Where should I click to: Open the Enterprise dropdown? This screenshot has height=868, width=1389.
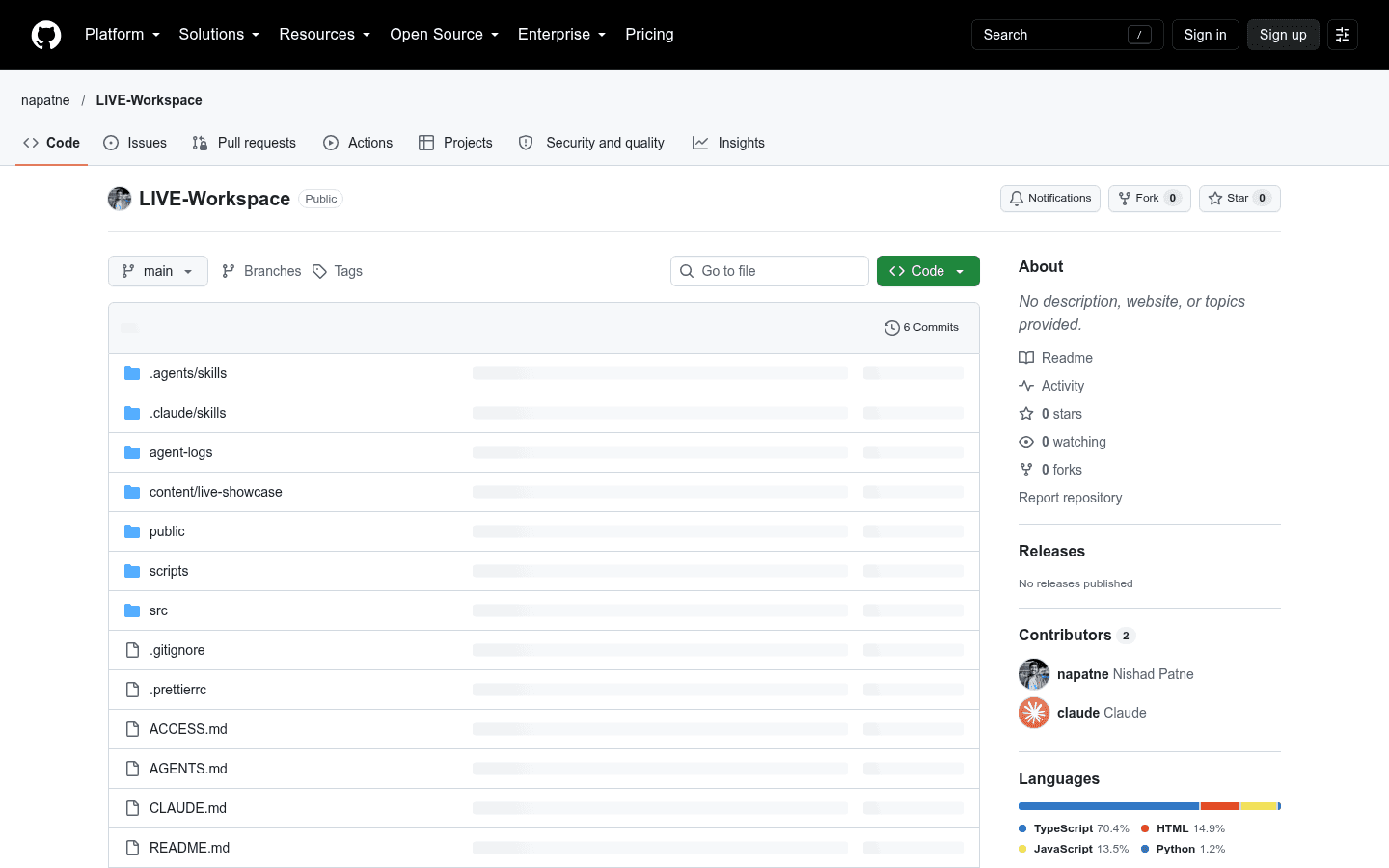pos(561,35)
